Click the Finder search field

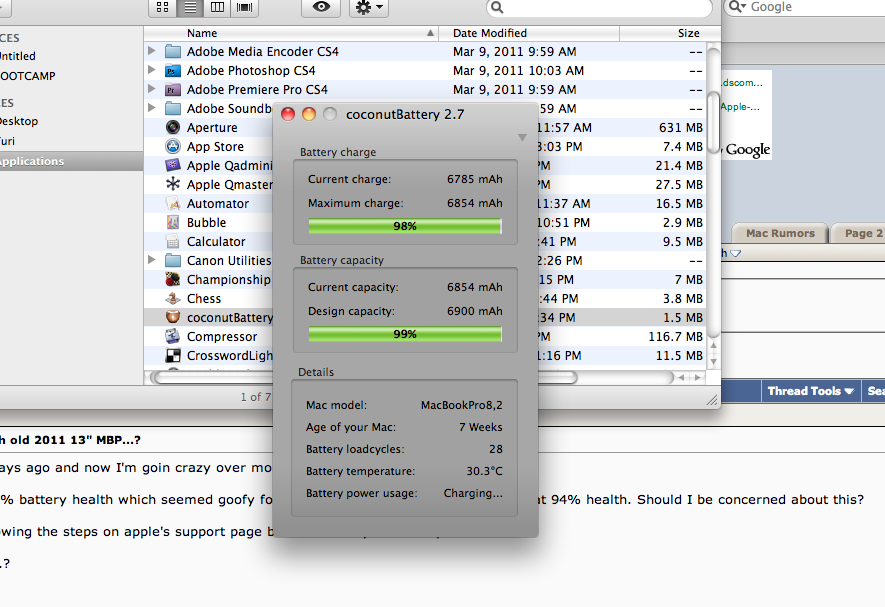599,7
